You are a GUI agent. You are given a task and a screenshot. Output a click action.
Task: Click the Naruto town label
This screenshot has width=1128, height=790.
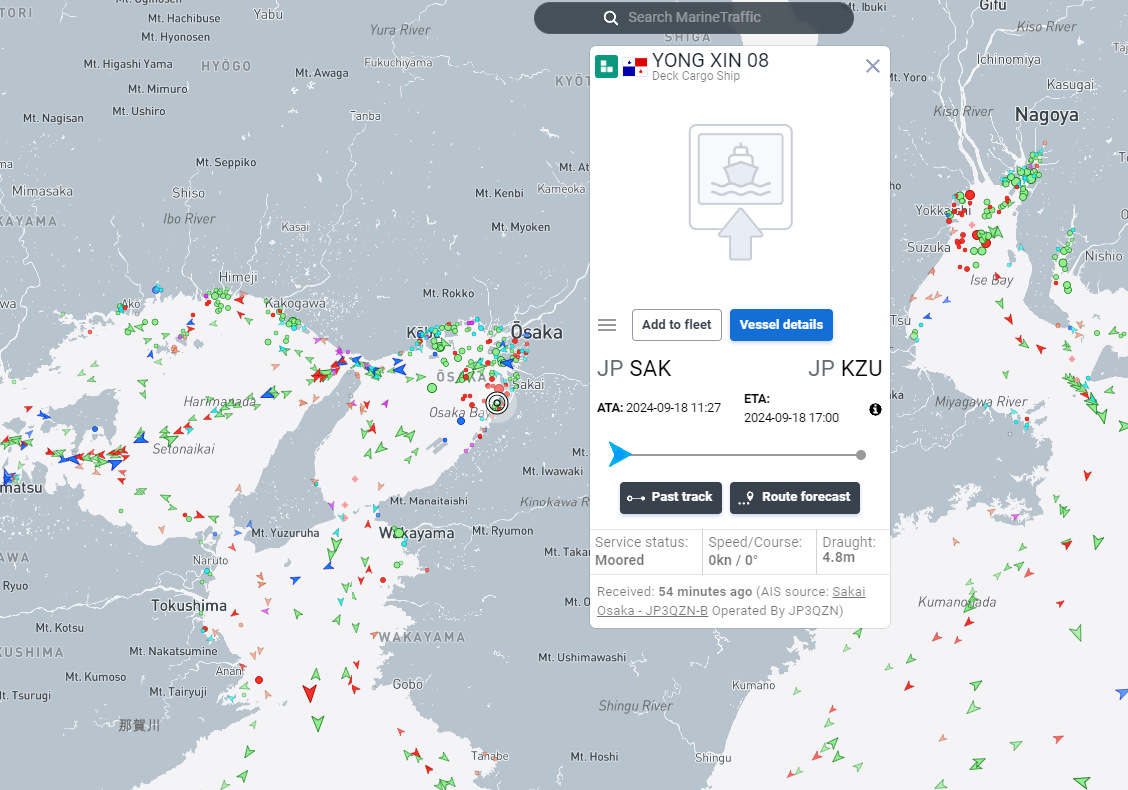(210, 560)
